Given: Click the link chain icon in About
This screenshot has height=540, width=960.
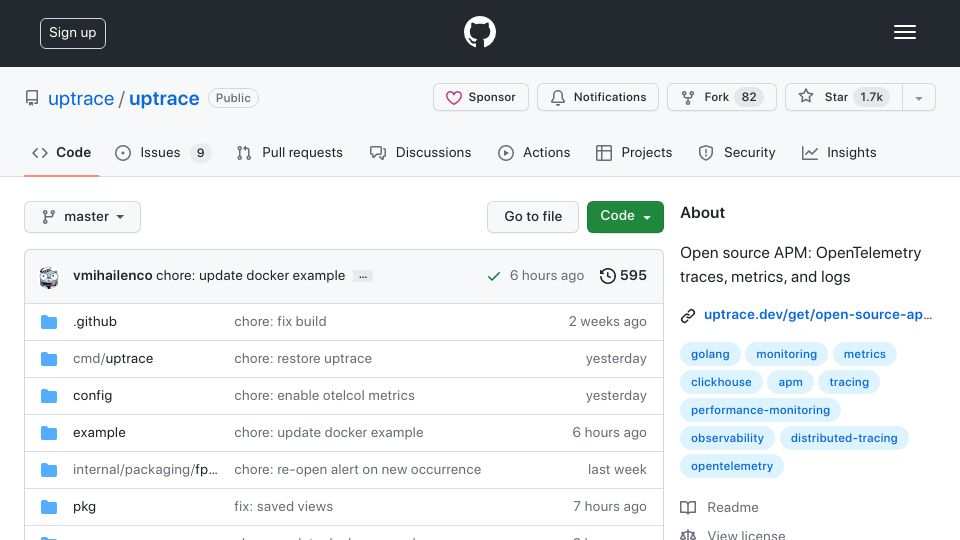Looking at the screenshot, I should 688,315.
